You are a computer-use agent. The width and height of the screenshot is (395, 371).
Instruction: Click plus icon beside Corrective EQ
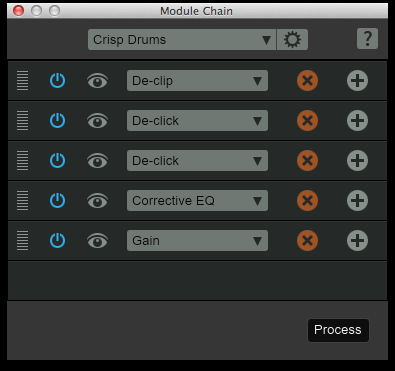coord(357,201)
